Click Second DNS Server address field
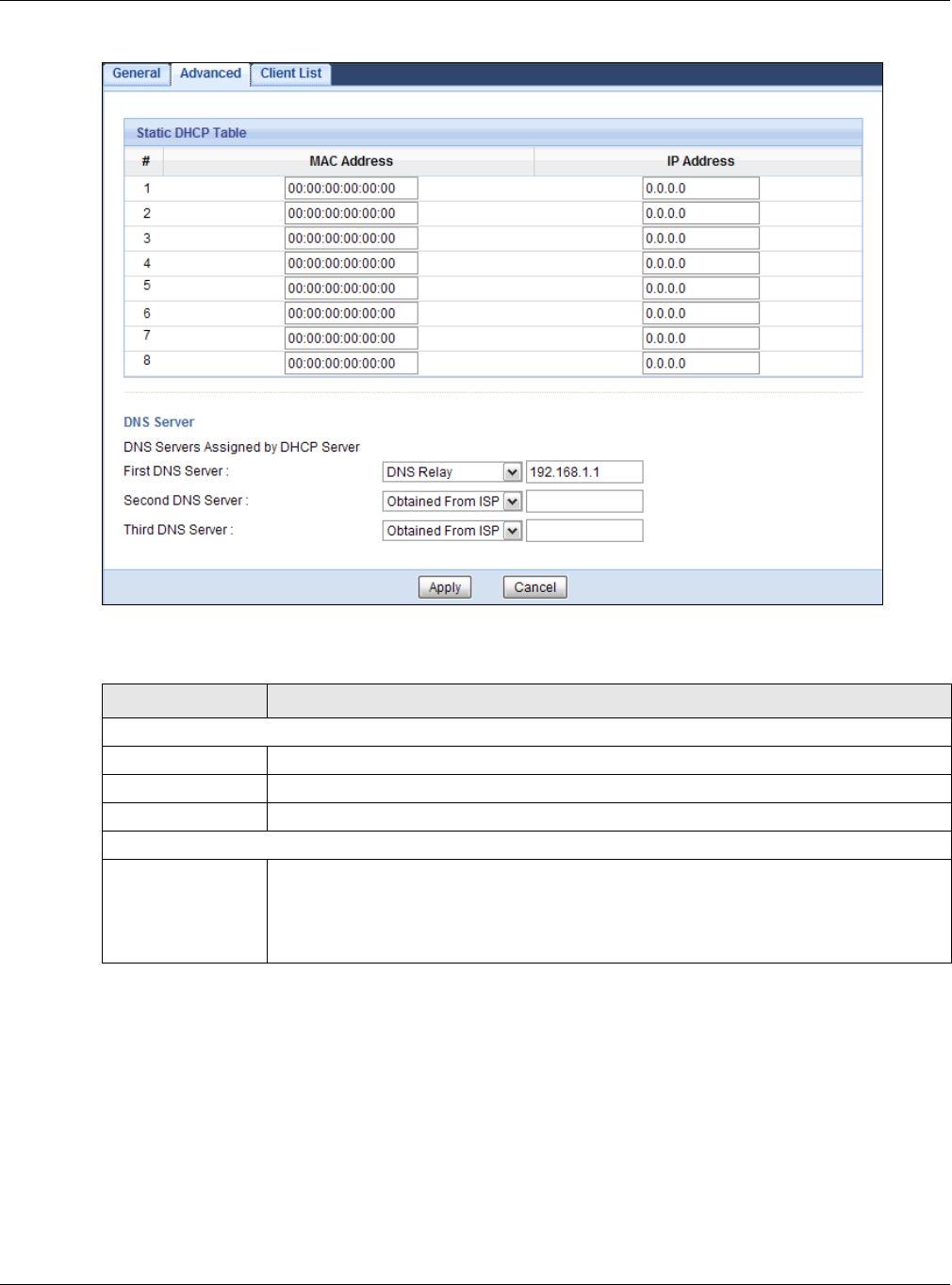The width and height of the screenshot is (952, 1285). (584, 502)
